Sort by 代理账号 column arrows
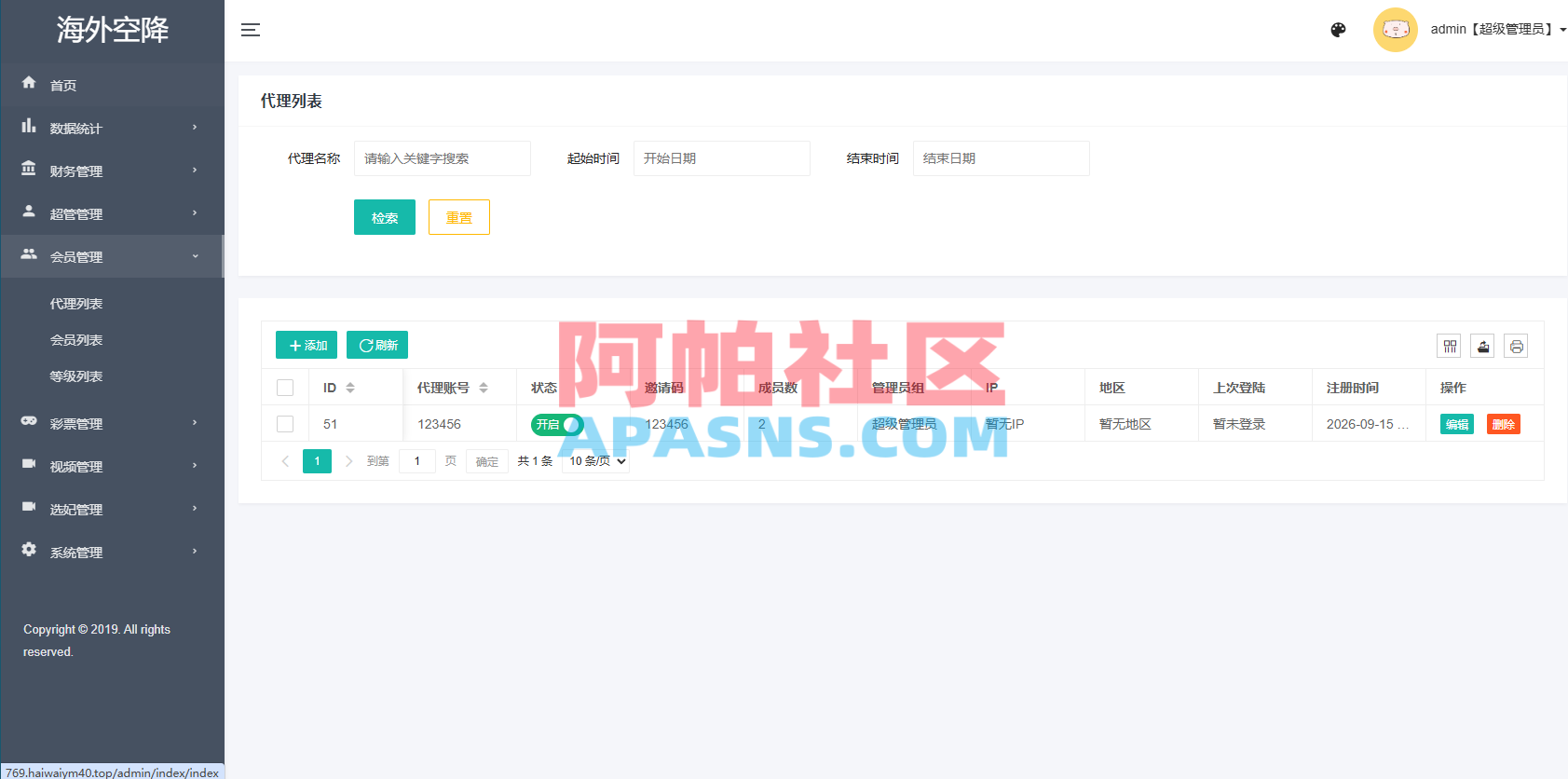Viewport: 1568px width, 779px height. point(484,388)
